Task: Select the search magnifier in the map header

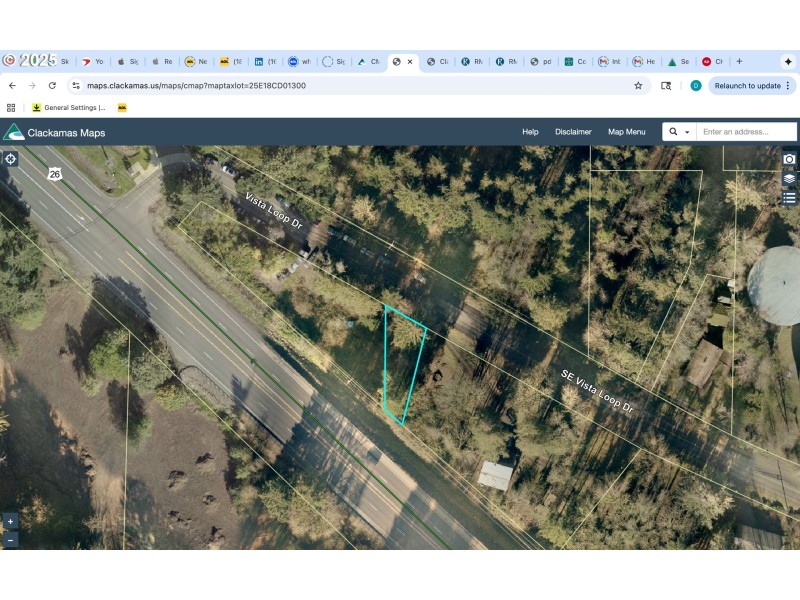Action: [x=672, y=131]
